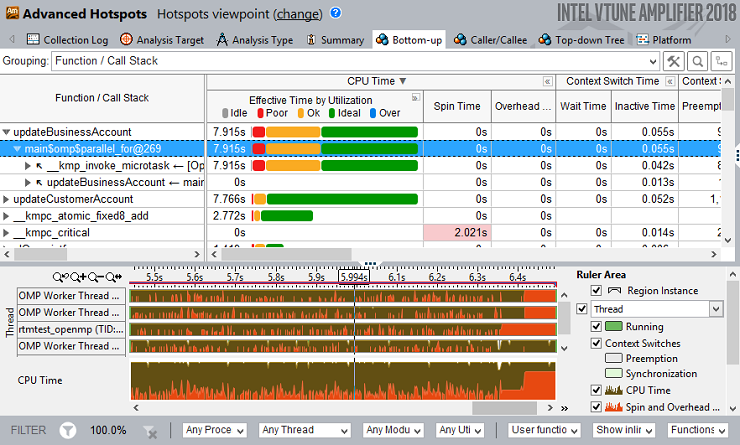
Task: Clear filters with the crossed funnel icon
Action: point(150,431)
